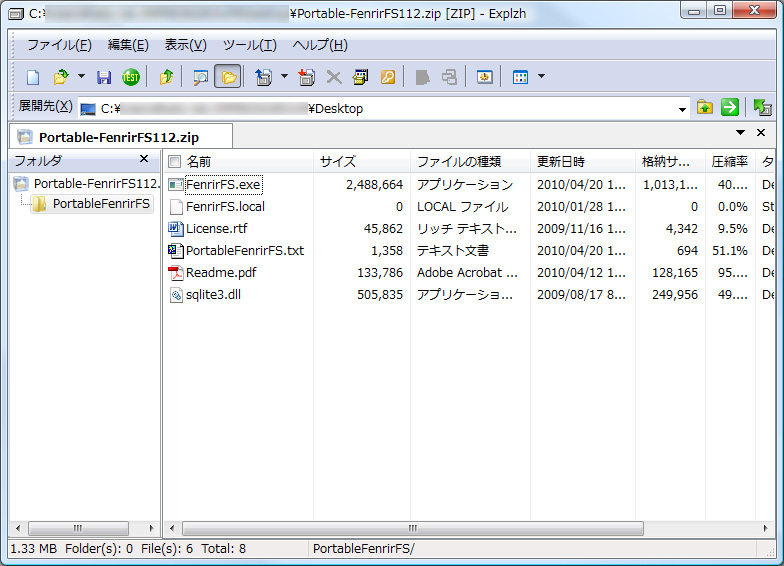Sort by 更新日時 column header
Viewport: 784px width, 566px height.
click(x=560, y=161)
